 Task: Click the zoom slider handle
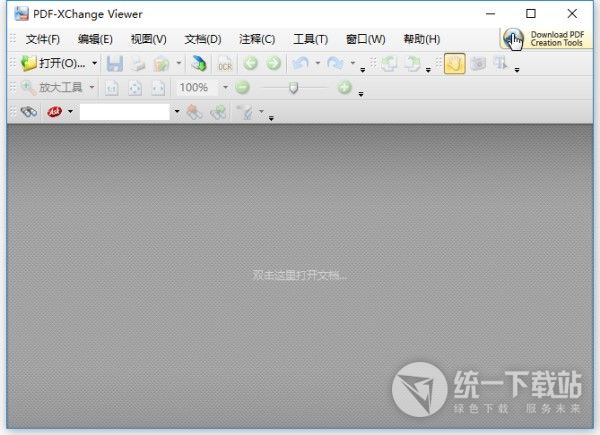[x=293, y=88]
